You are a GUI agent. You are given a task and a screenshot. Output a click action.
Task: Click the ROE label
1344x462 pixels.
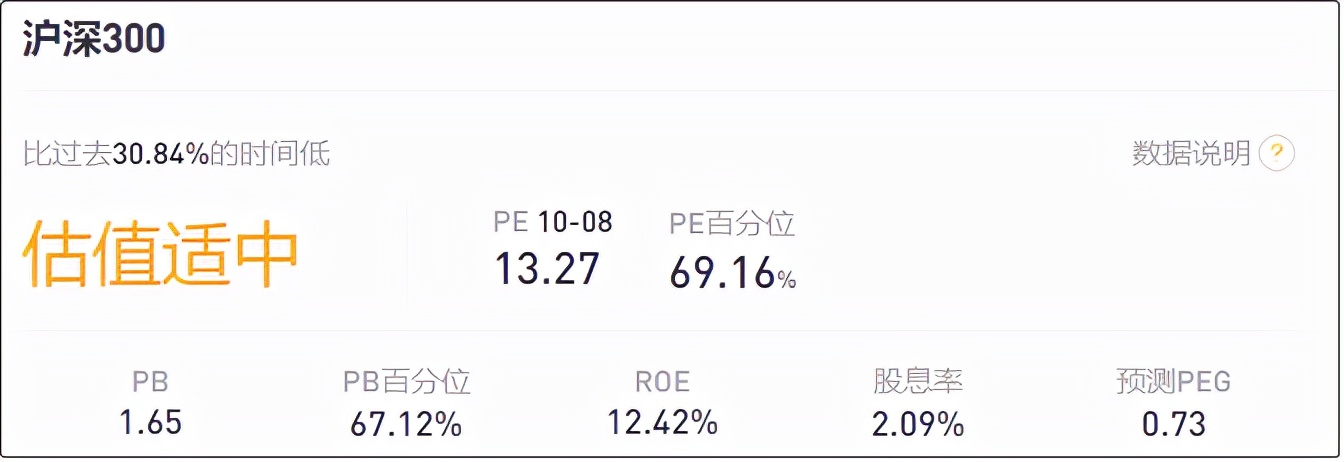662,381
